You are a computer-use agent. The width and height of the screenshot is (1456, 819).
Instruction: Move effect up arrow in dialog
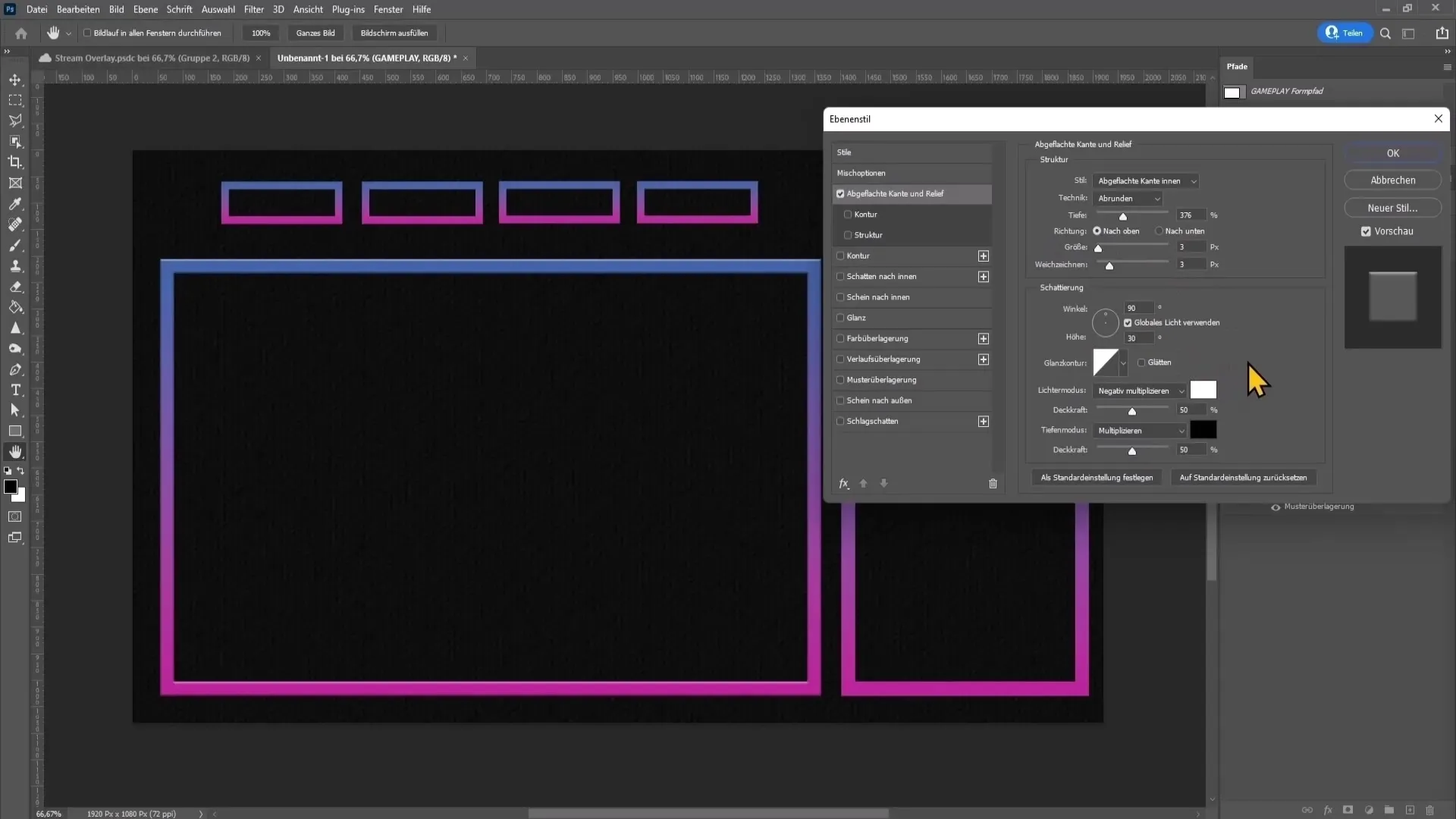point(863,484)
